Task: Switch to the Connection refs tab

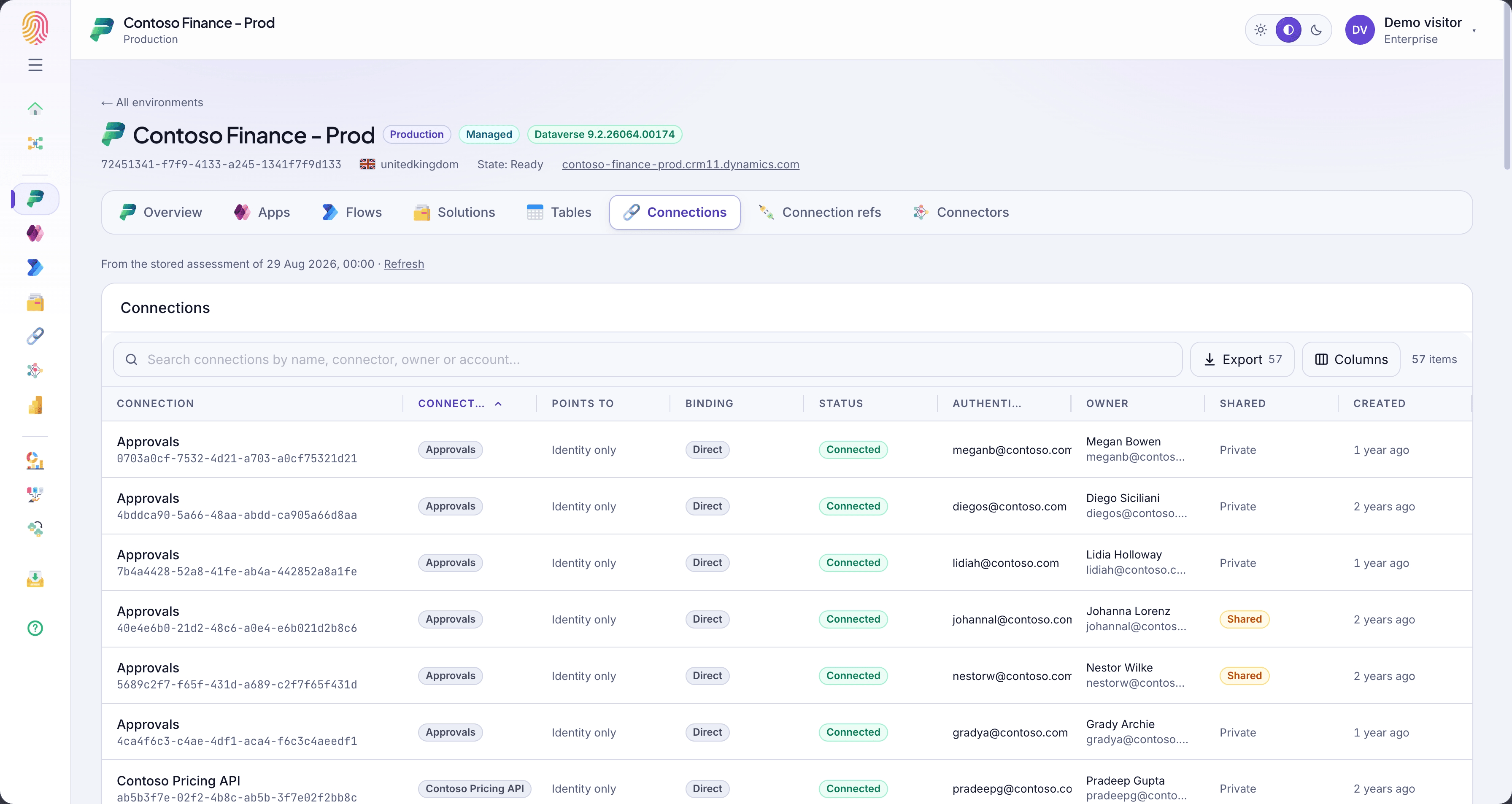Action: coord(819,213)
